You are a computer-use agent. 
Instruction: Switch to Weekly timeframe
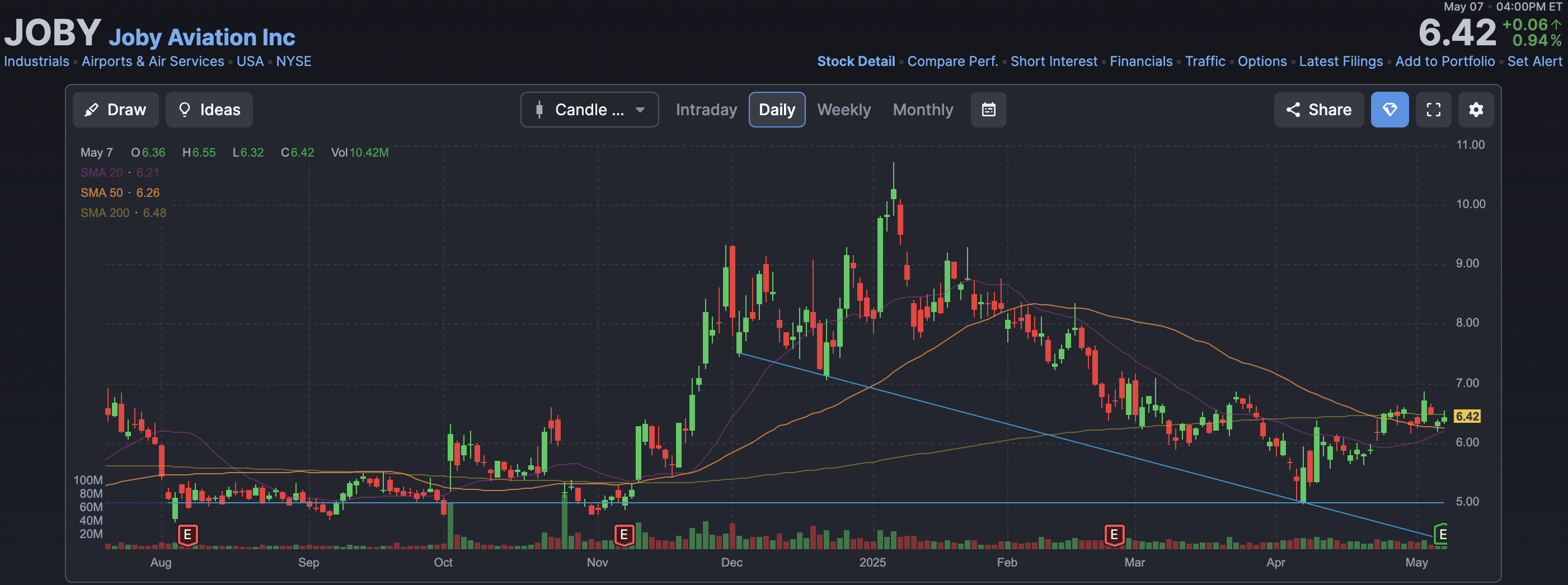click(x=844, y=110)
